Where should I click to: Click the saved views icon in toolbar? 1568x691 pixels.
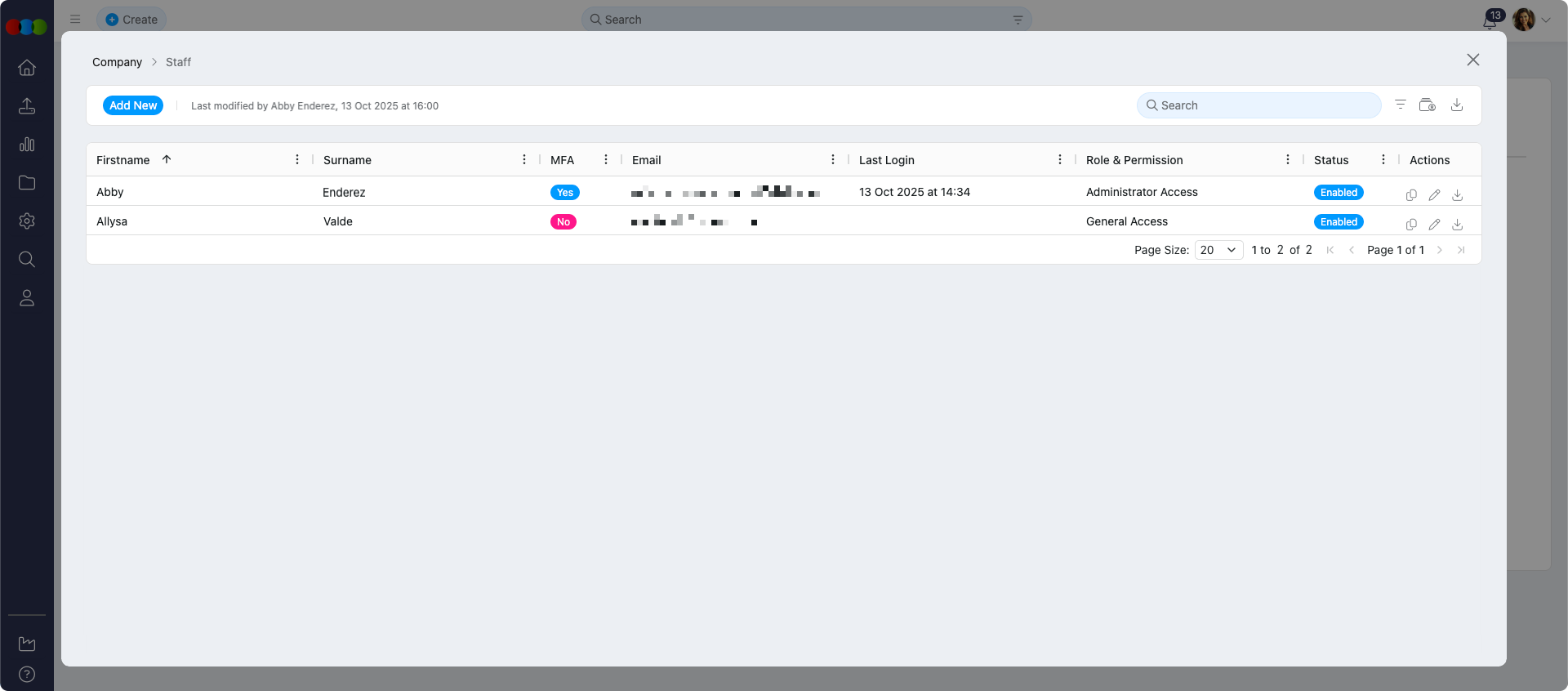click(x=1428, y=105)
